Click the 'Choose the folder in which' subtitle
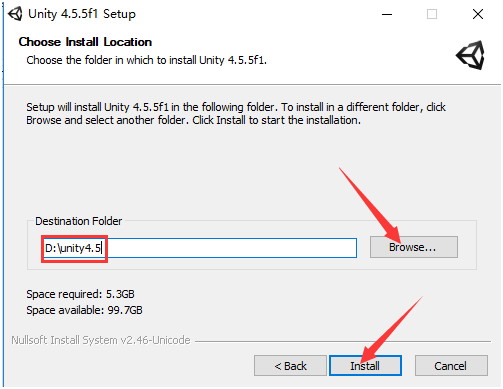The height and width of the screenshot is (389, 503). click(147, 60)
